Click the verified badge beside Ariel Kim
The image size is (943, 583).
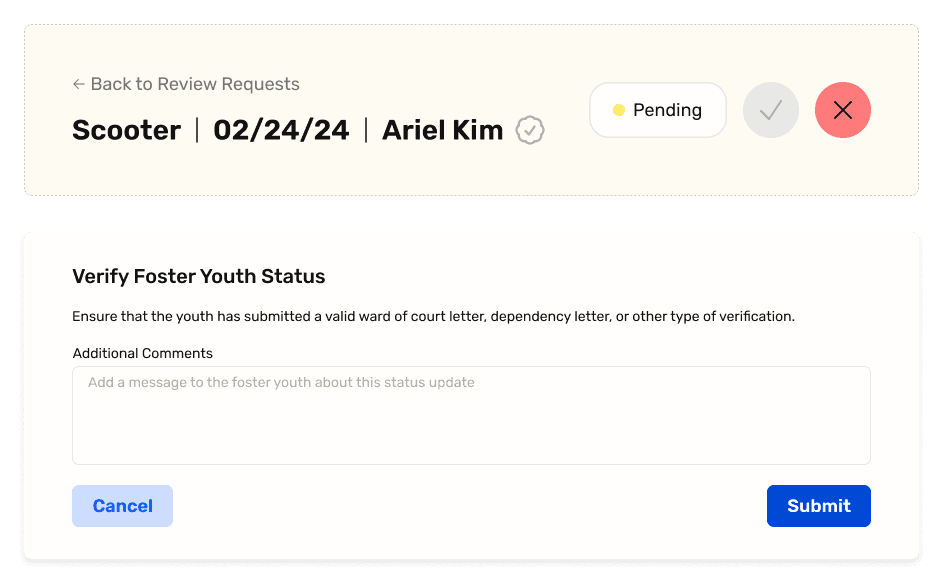click(x=530, y=130)
